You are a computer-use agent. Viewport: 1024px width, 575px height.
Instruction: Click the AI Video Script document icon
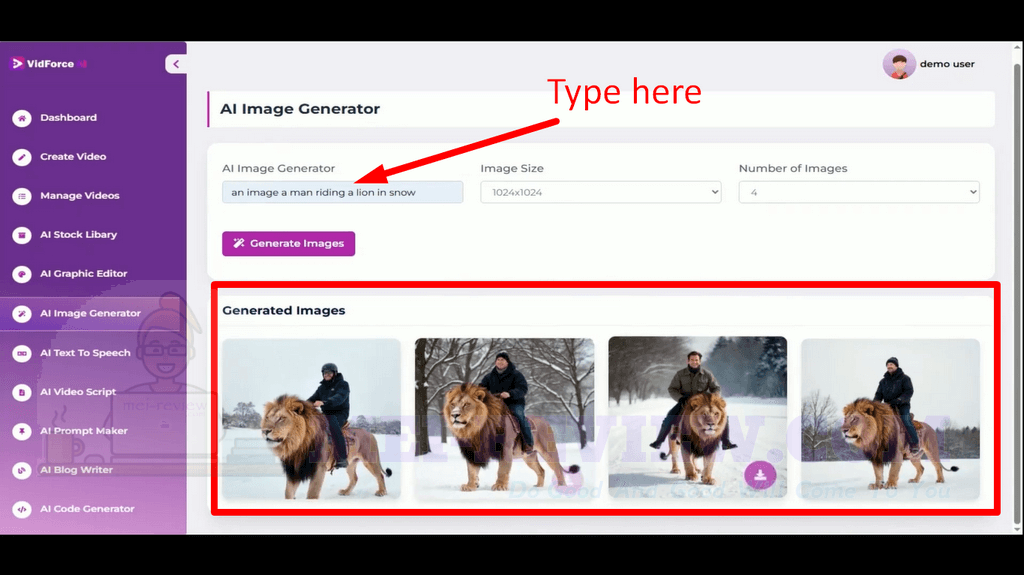pyautogui.click(x=22, y=392)
